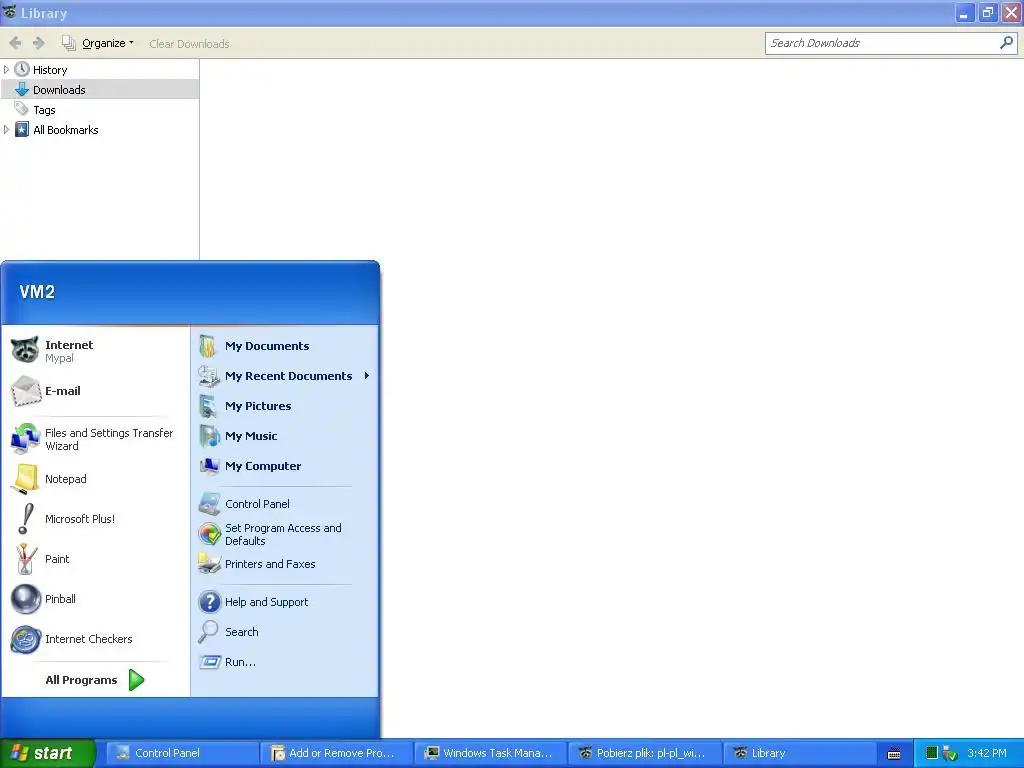
Task: Switch to Windows Task Manager taskbar button
Action: click(490, 753)
